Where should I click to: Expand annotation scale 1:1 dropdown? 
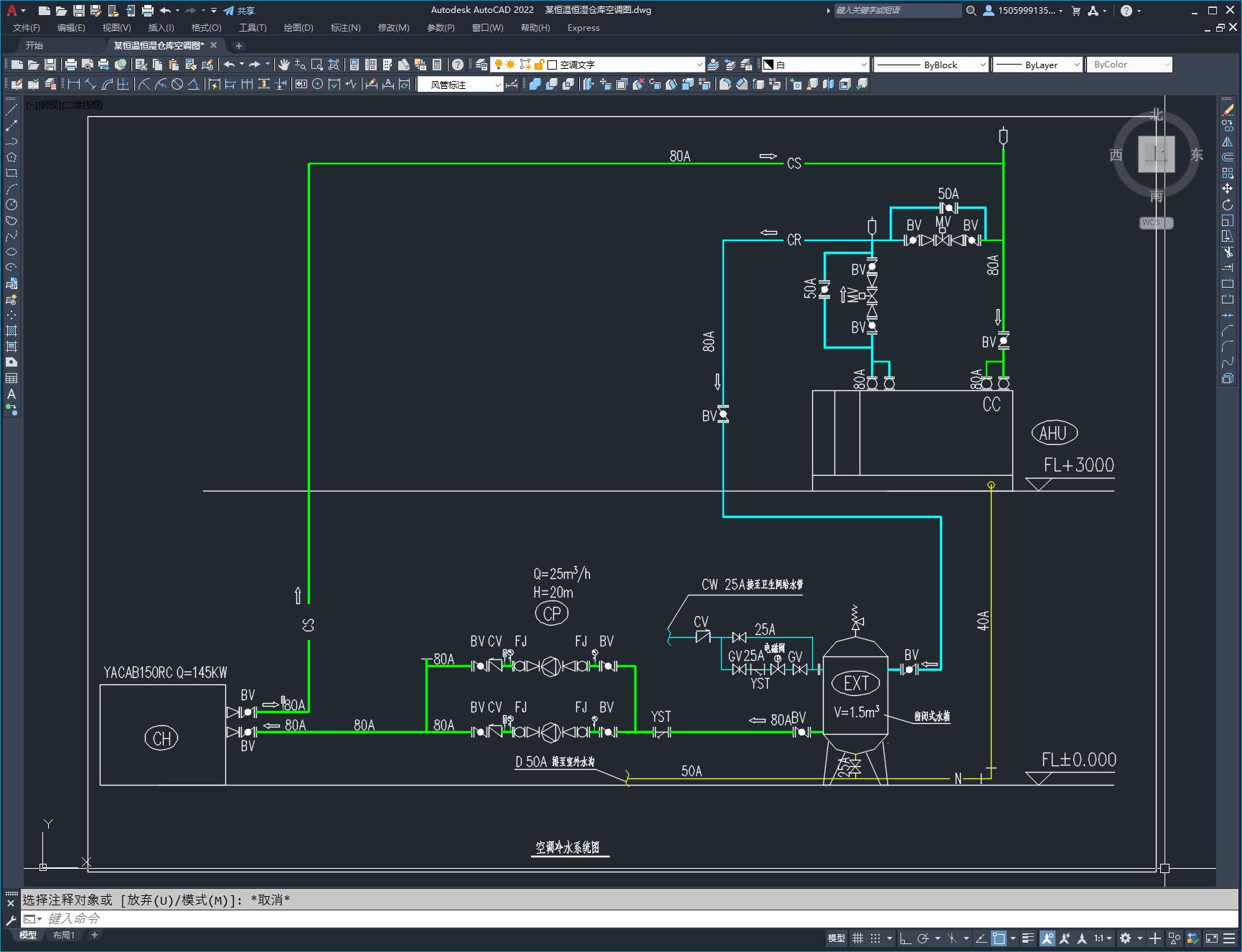pyautogui.click(x=1103, y=938)
